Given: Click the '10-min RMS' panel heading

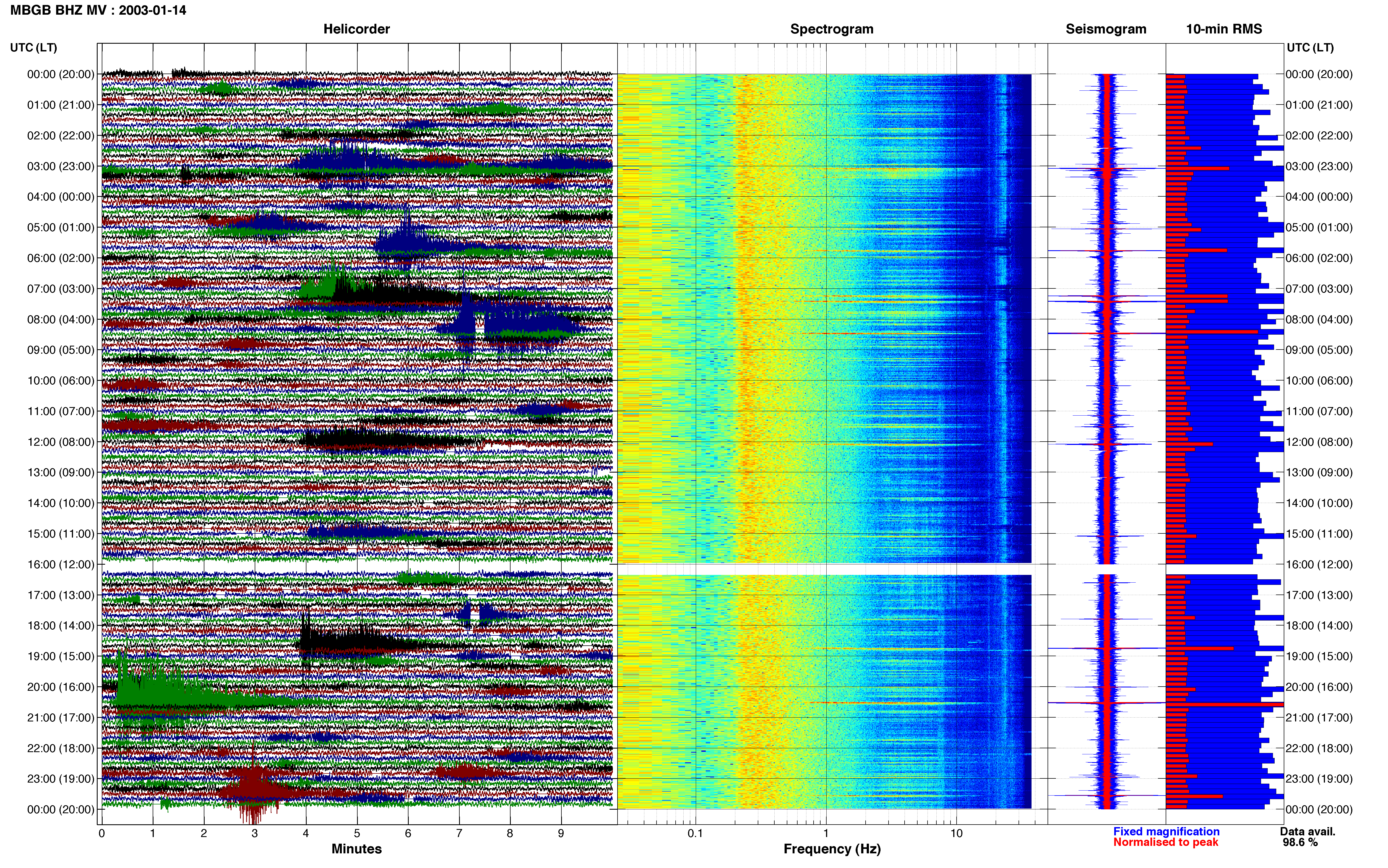Looking at the screenshot, I should (x=1224, y=29).
